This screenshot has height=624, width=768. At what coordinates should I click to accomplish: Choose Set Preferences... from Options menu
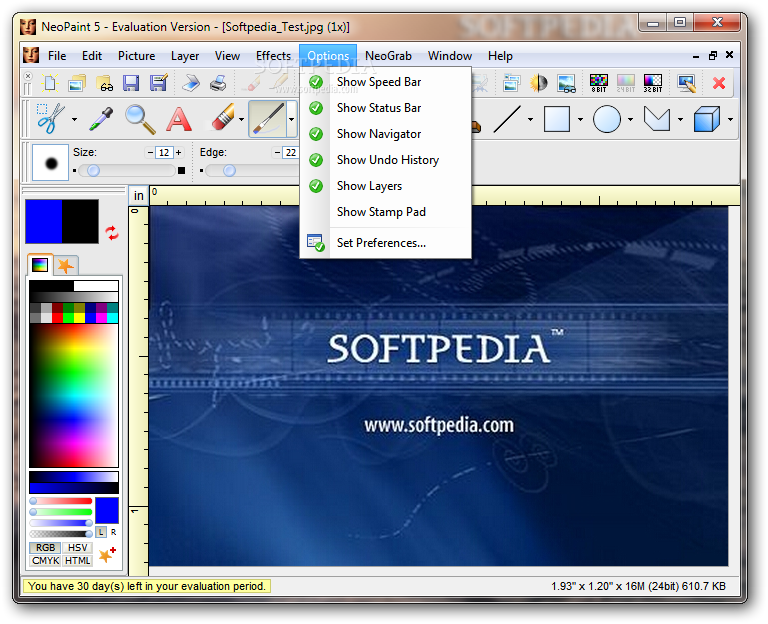point(385,242)
